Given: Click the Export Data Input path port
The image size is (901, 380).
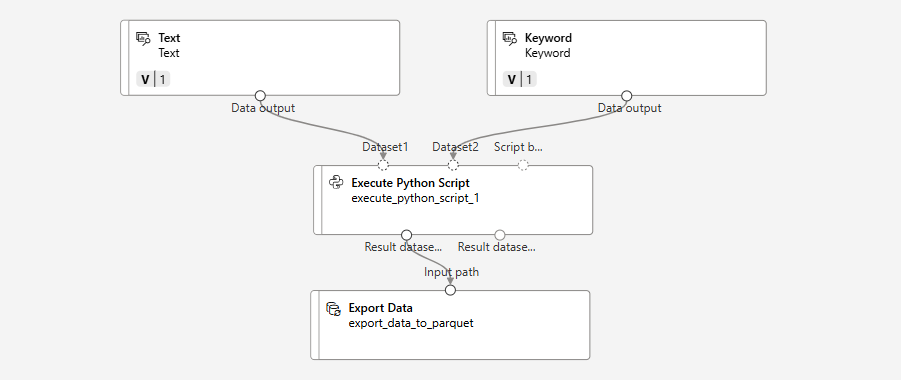Looking at the screenshot, I should click(450, 290).
